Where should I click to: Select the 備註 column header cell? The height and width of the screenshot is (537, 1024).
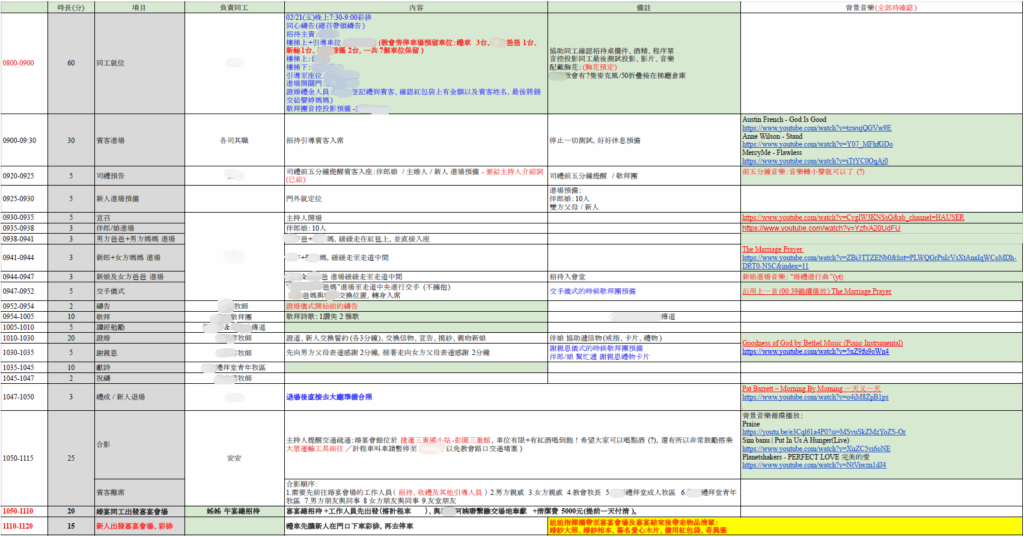coord(642,7)
